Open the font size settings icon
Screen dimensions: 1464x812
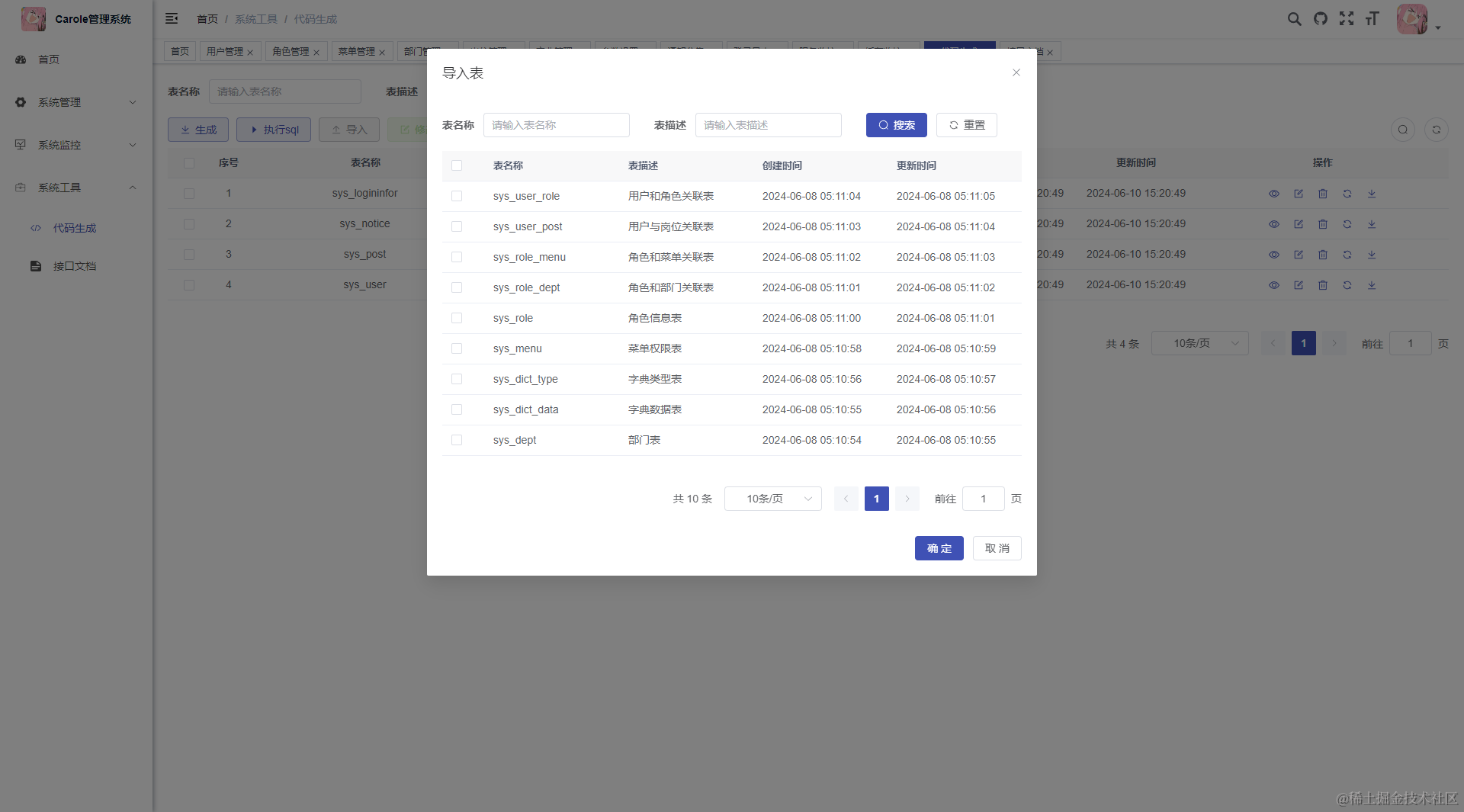tap(1372, 19)
